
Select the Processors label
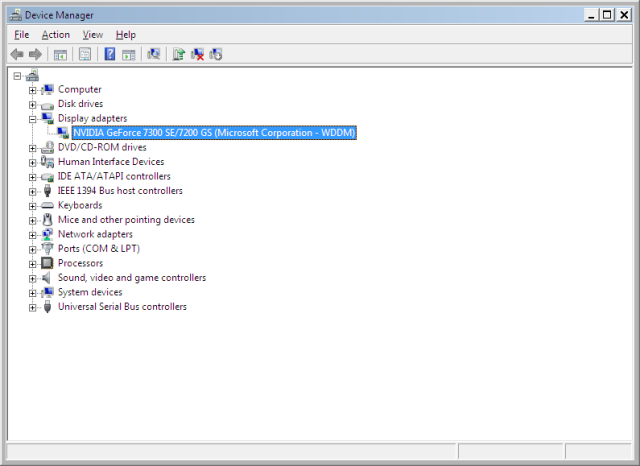coord(80,263)
